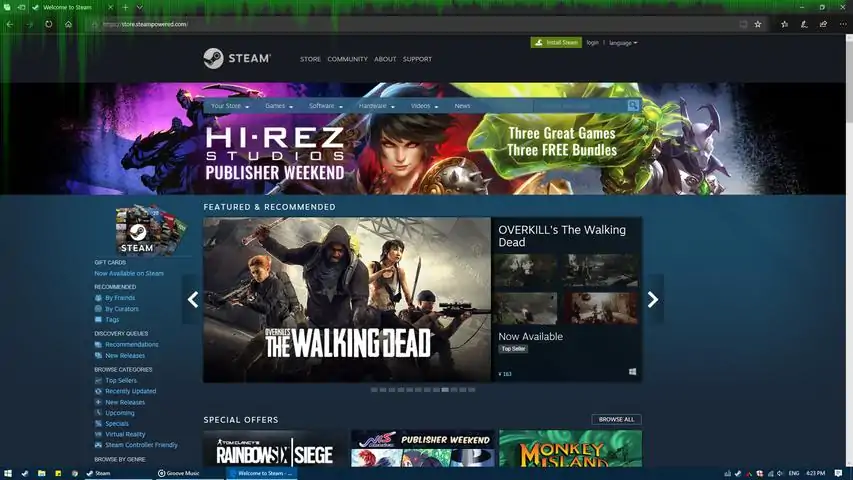
Task: Expand the Videos dropdown menu
Action: coord(424,106)
